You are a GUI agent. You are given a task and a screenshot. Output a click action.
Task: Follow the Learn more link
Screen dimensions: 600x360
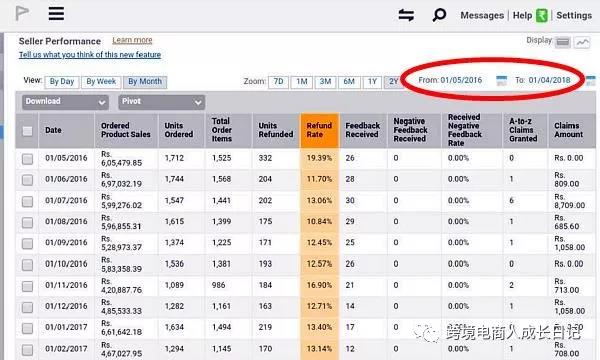click(x=132, y=40)
